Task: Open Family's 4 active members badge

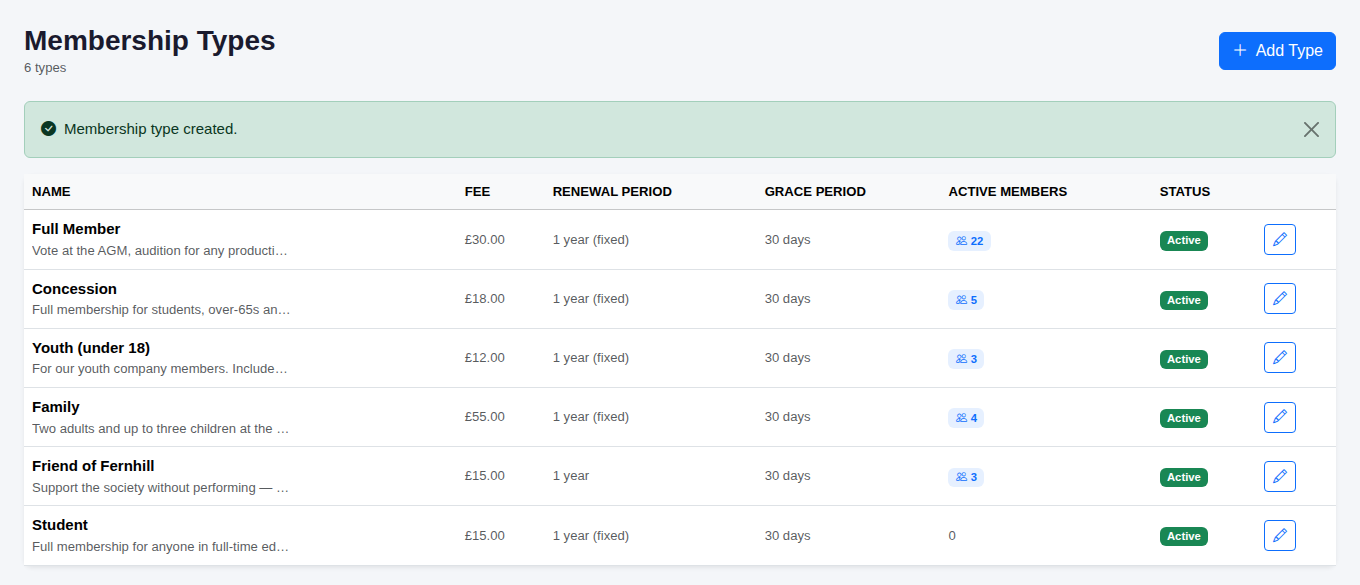Action: (x=966, y=418)
